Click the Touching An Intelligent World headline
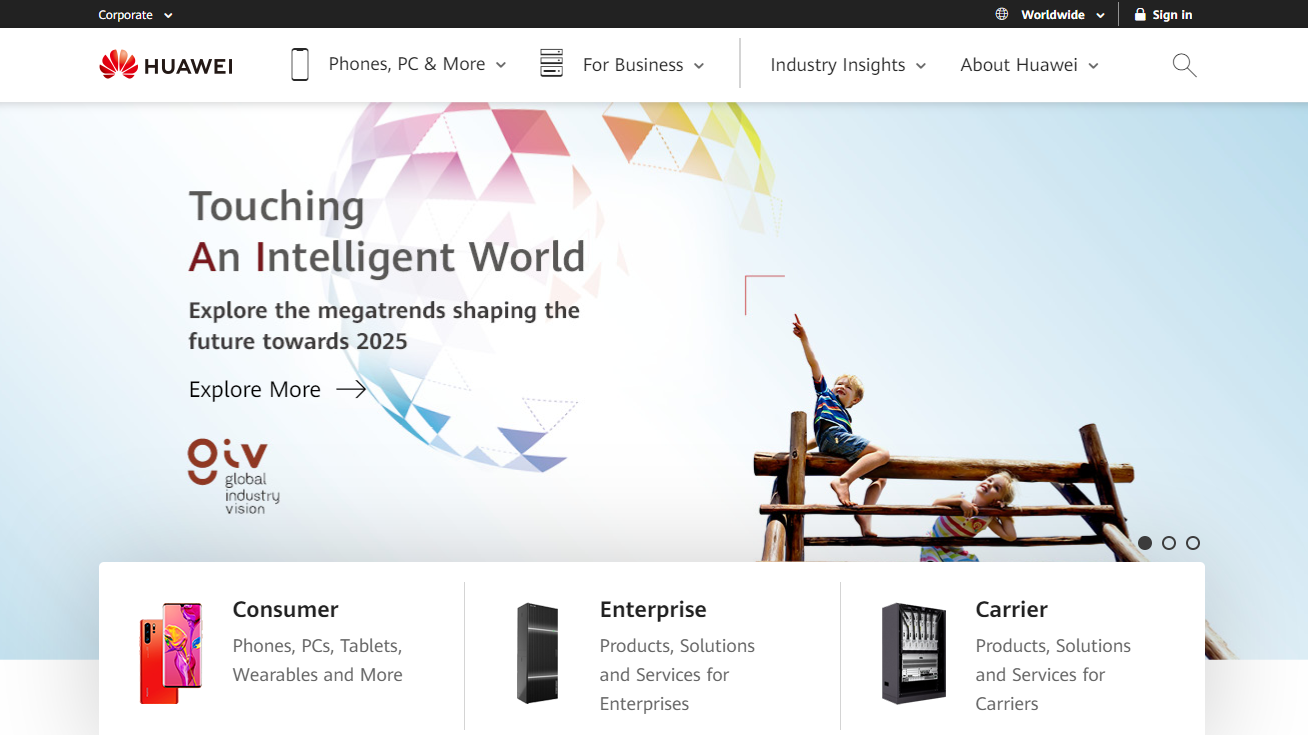 (x=387, y=232)
